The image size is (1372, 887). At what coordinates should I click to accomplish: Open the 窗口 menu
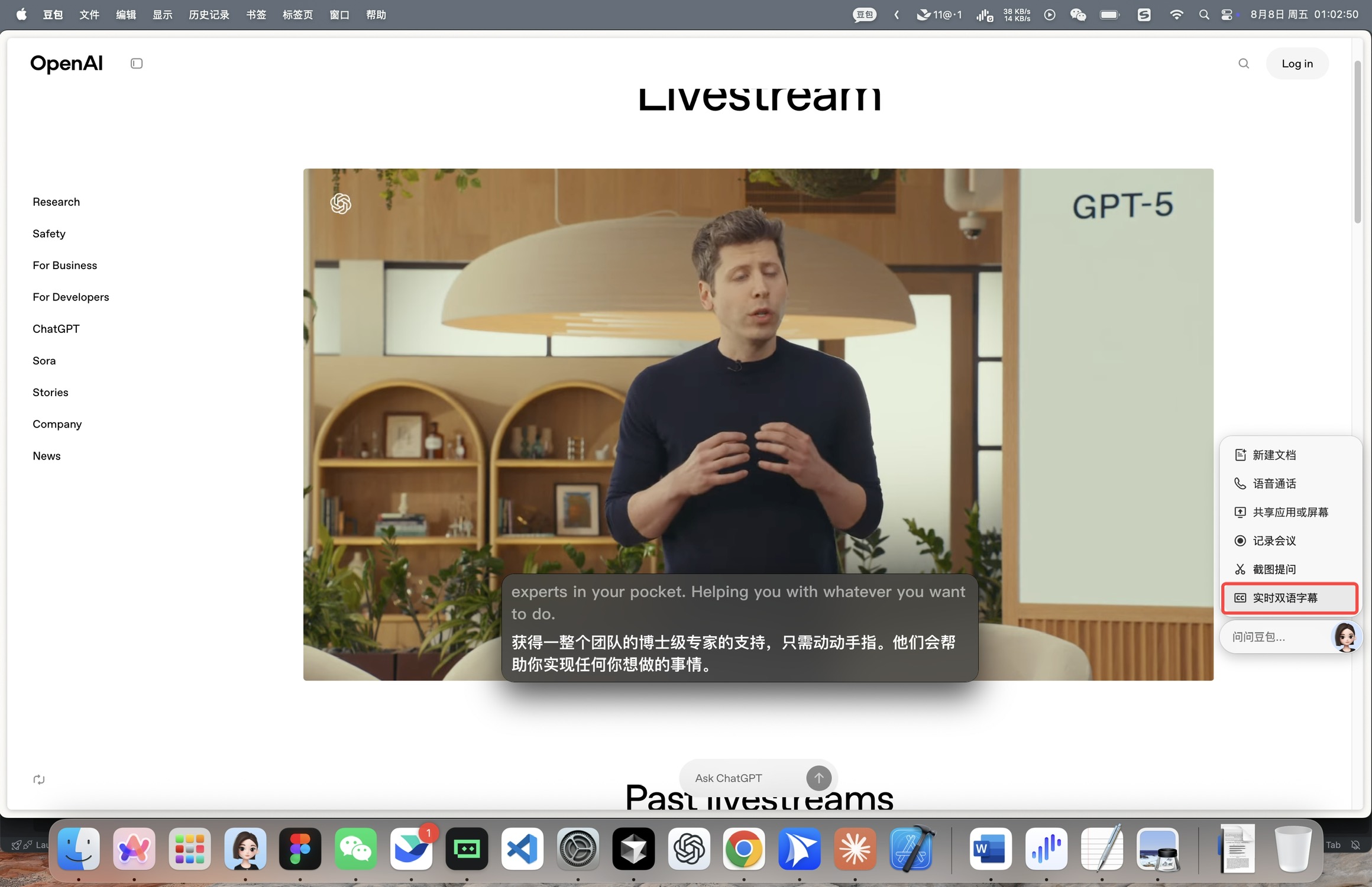[339, 14]
